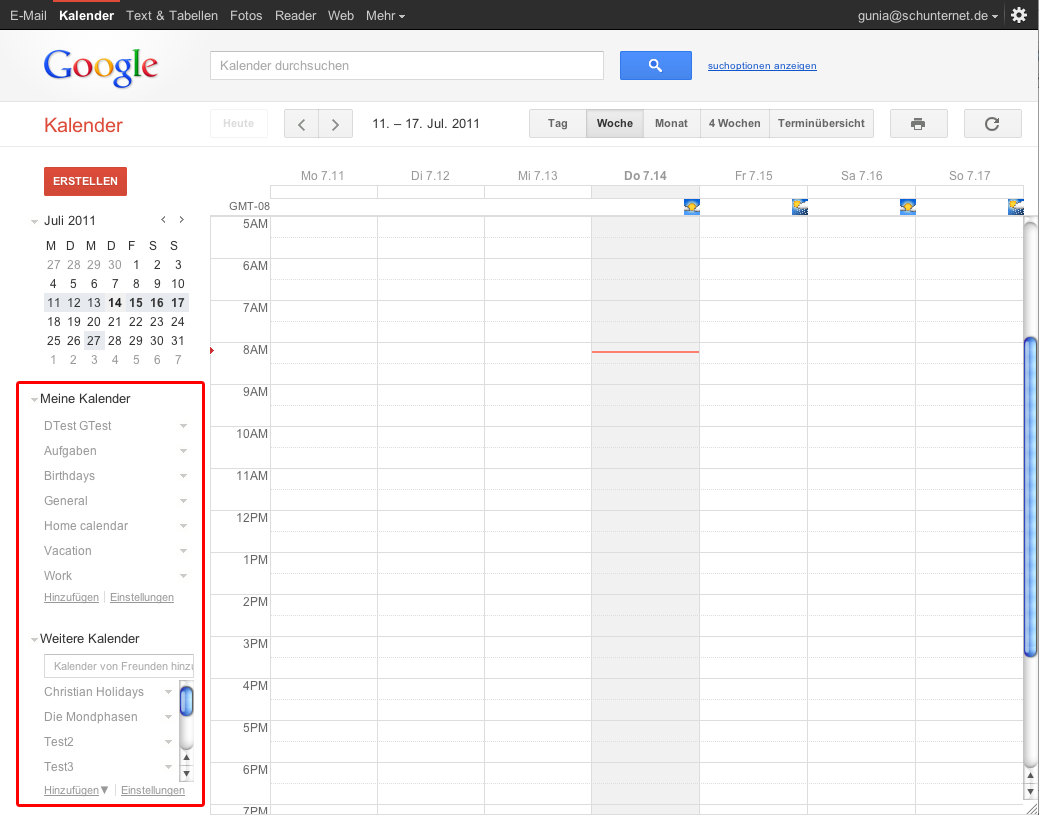Open weather icon for Do 7.14
The image size is (1039, 815).
point(692,207)
